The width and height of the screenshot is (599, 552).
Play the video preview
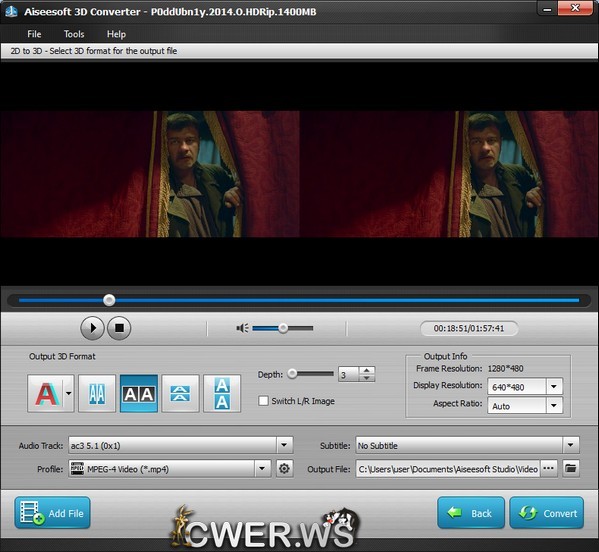(92, 328)
